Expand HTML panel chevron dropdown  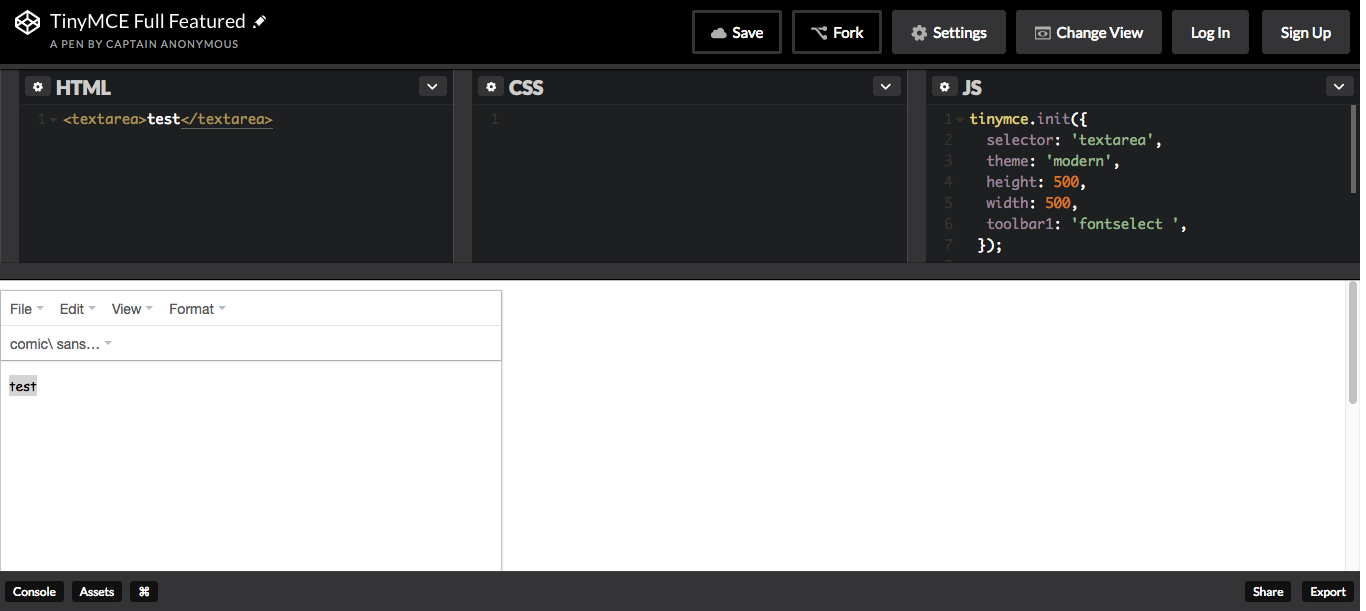[x=432, y=87]
